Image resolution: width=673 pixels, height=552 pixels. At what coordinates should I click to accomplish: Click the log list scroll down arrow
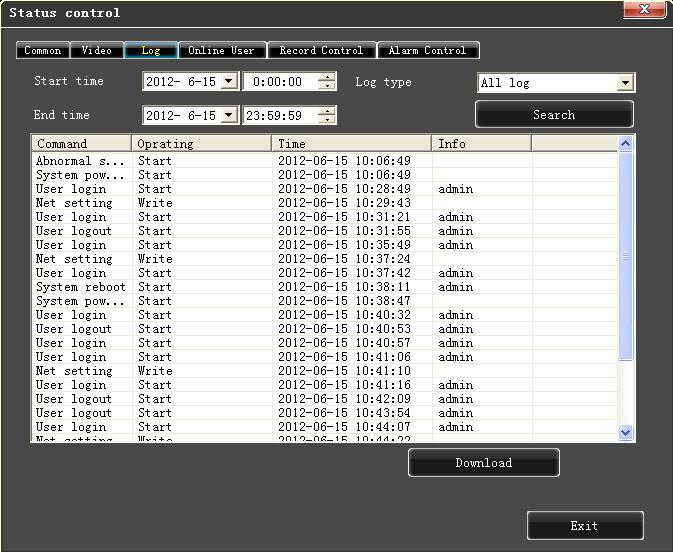(x=625, y=433)
